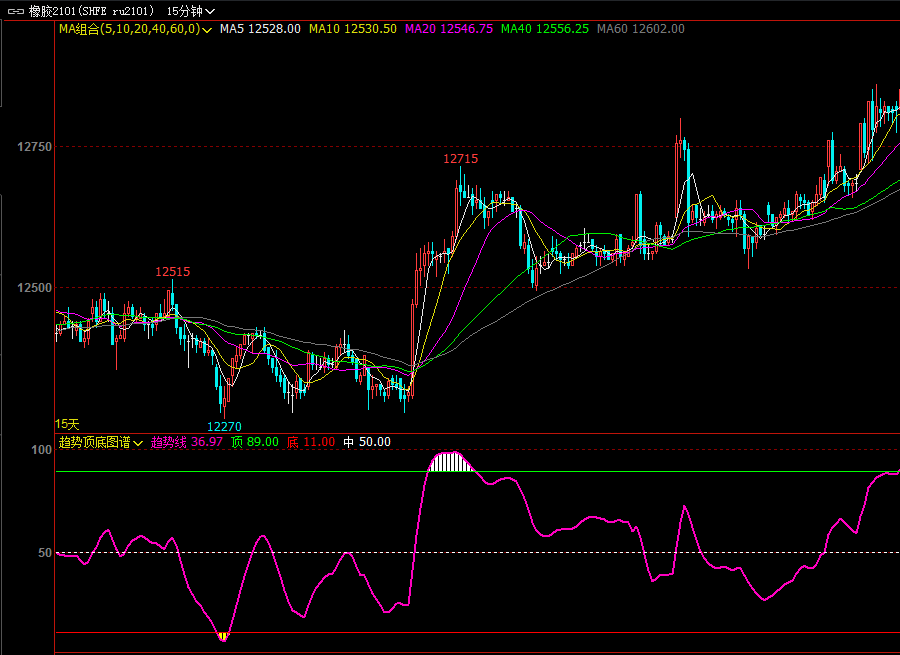
Task: Select the 橡胶2101(SHFE ru2101) contract title
Action: point(92,11)
